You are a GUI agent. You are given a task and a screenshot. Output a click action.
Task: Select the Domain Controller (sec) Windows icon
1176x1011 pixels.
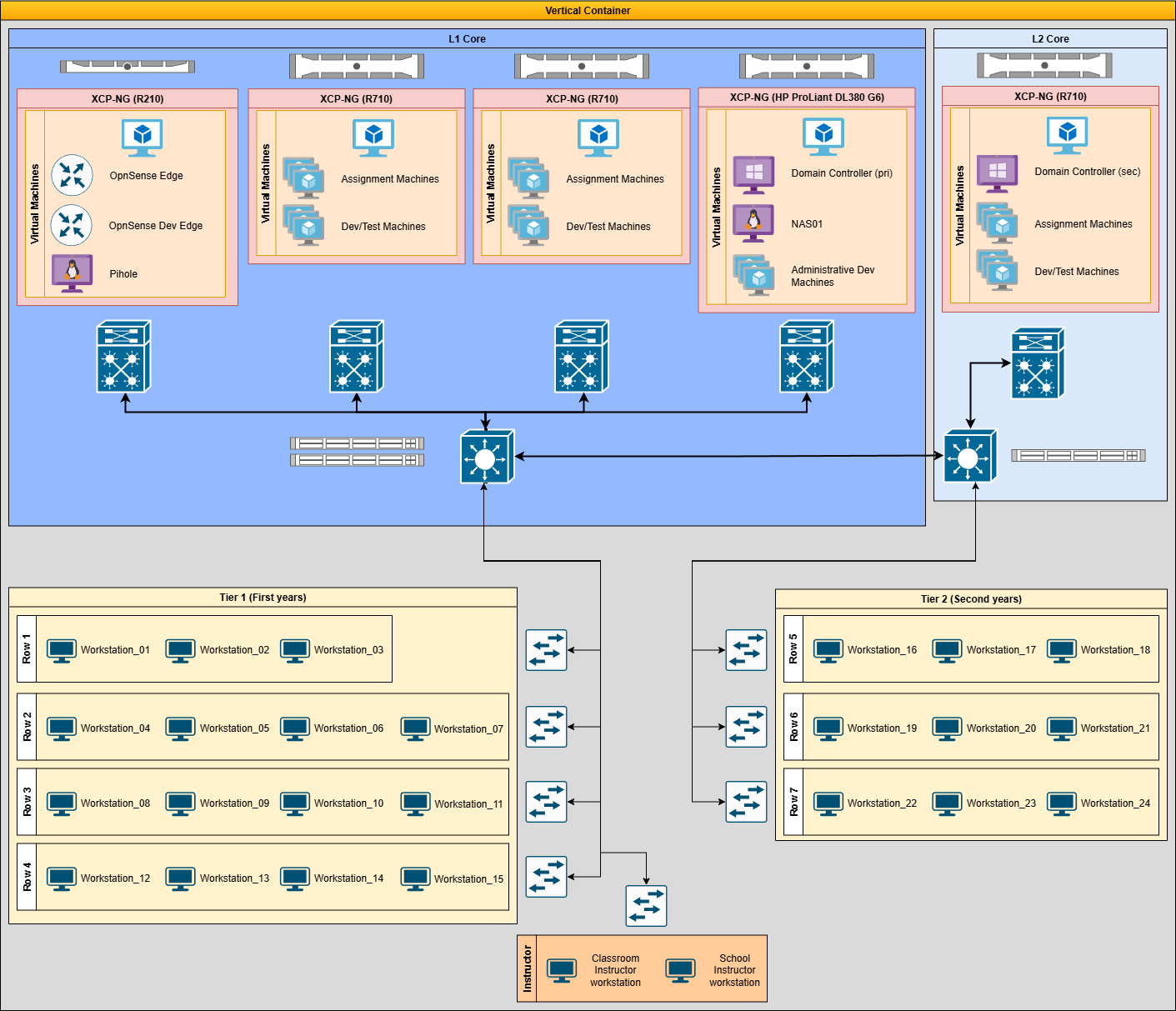pos(997,173)
